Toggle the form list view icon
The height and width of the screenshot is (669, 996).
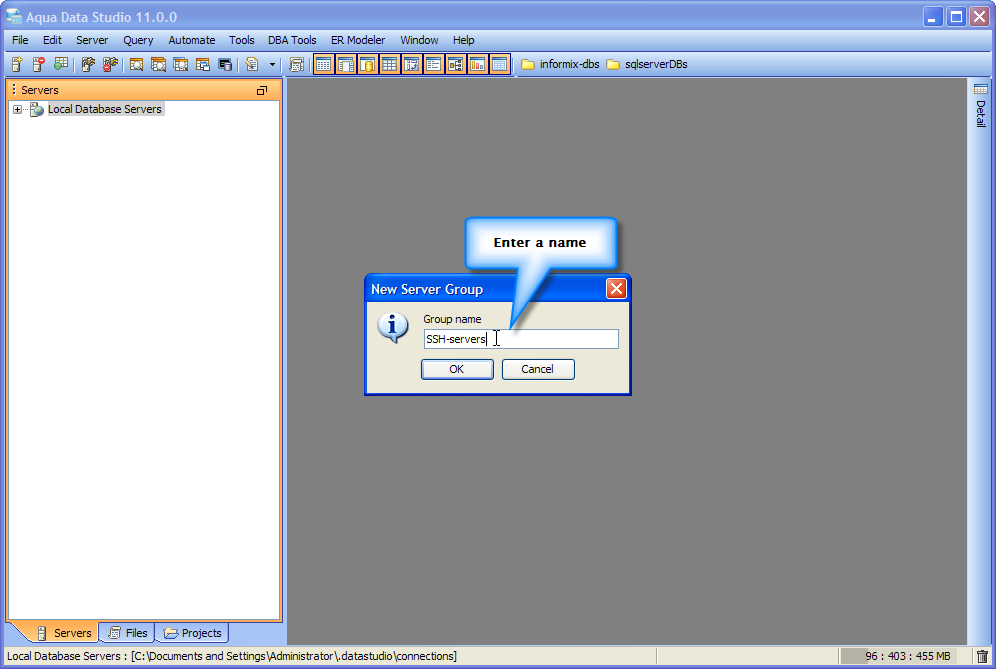[433, 64]
